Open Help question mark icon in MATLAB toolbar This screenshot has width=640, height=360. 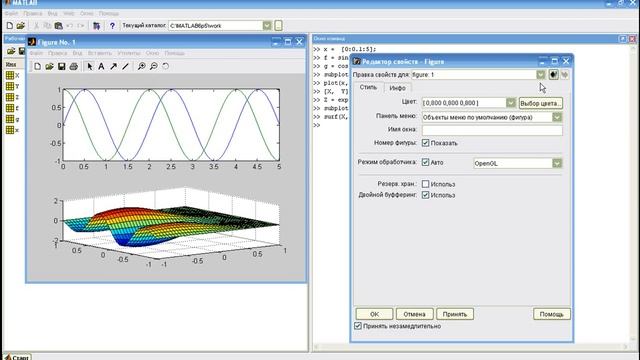tap(112, 26)
